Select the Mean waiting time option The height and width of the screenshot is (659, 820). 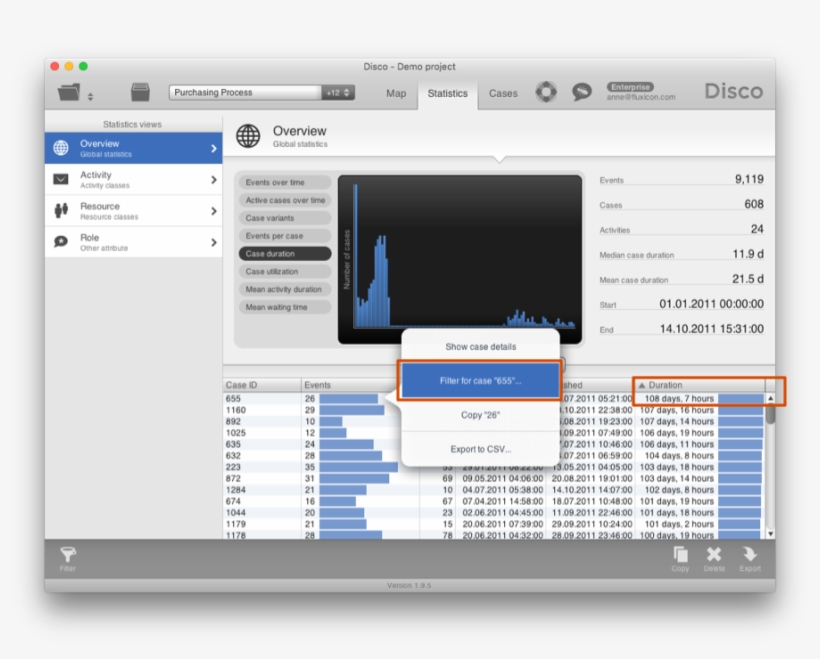click(x=285, y=307)
